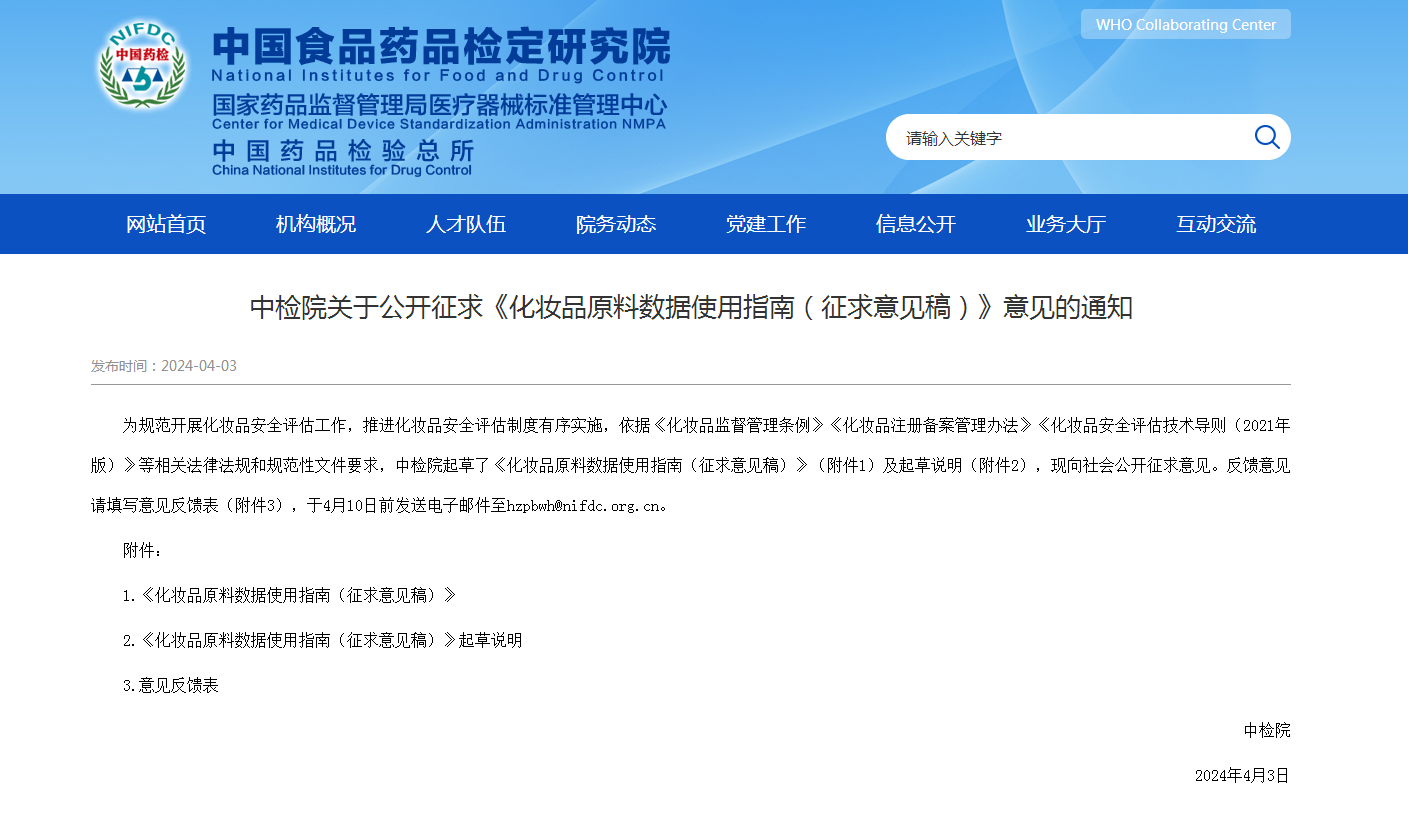Click the NIFDC round logo

pyautogui.click(x=142, y=64)
